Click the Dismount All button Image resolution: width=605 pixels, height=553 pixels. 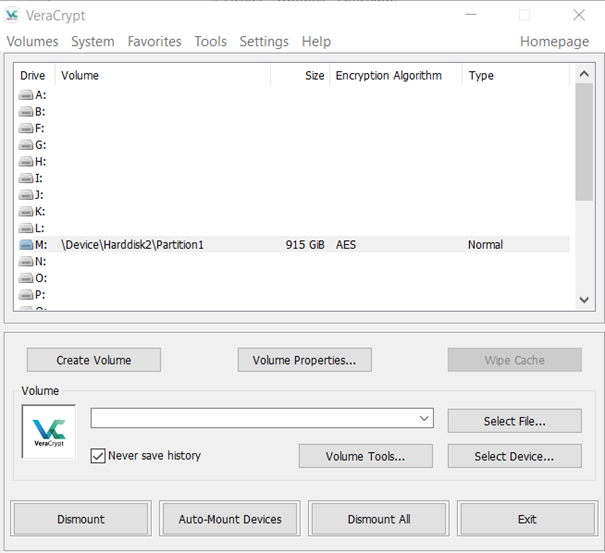pyautogui.click(x=379, y=519)
